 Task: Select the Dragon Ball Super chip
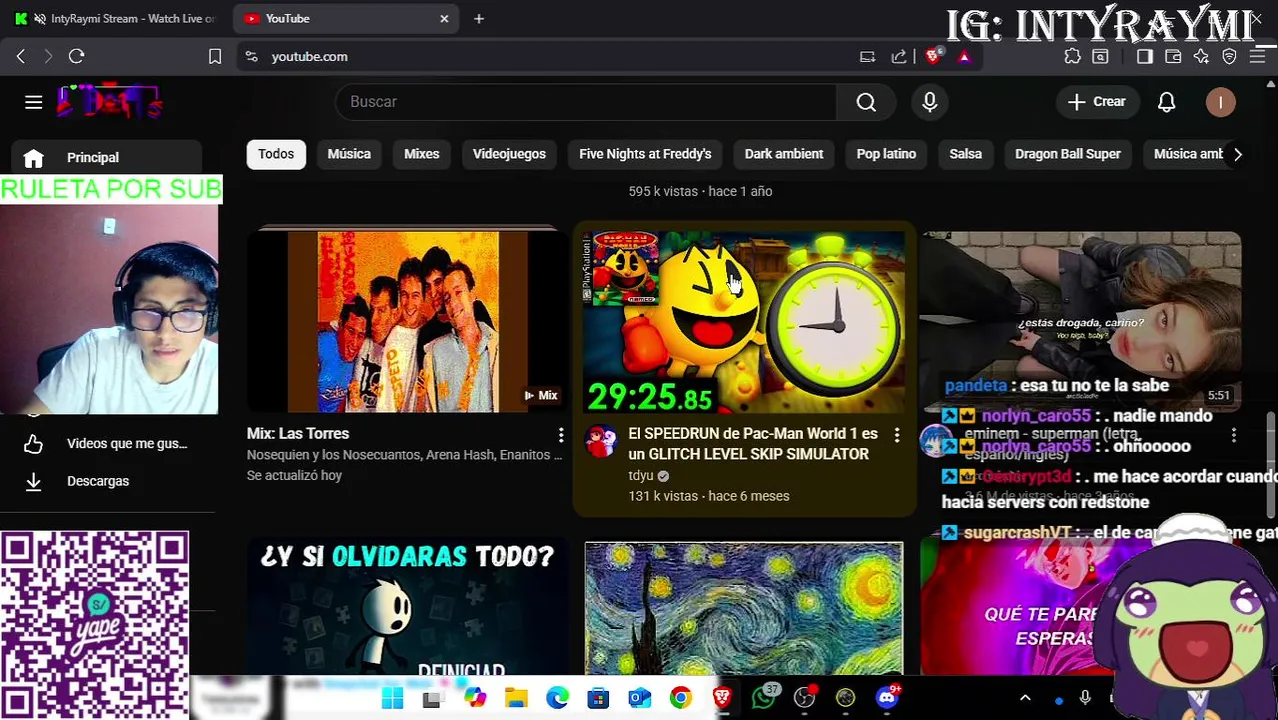point(1067,154)
